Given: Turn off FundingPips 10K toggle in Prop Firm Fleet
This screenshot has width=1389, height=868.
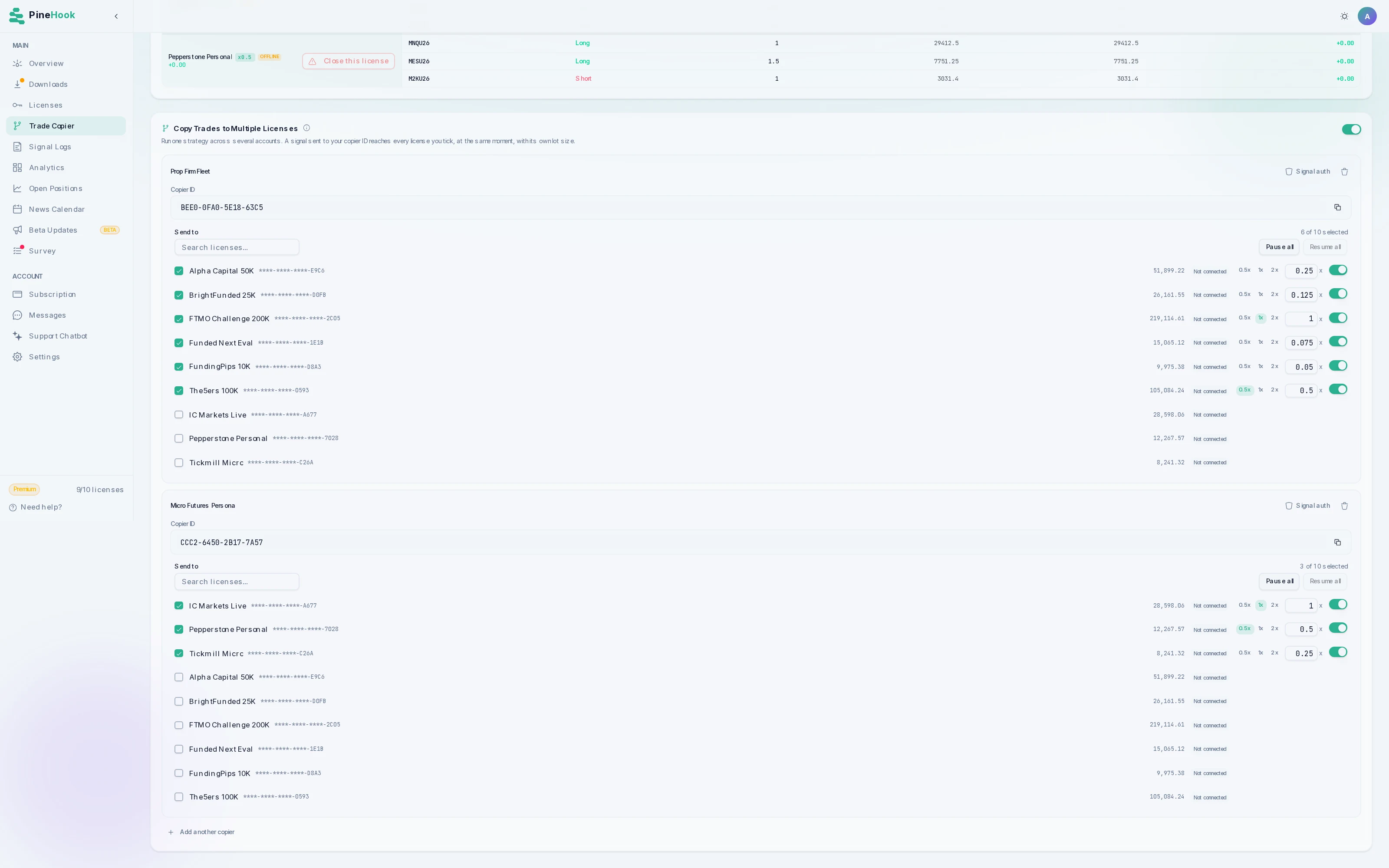Looking at the screenshot, I should [x=1338, y=366].
